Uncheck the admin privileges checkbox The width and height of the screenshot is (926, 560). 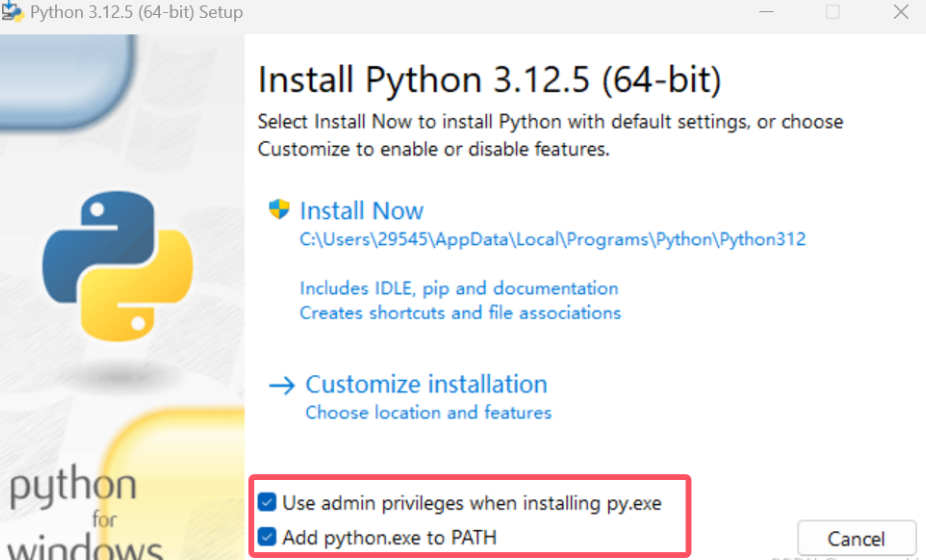pyautogui.click(x=267, y=503)
